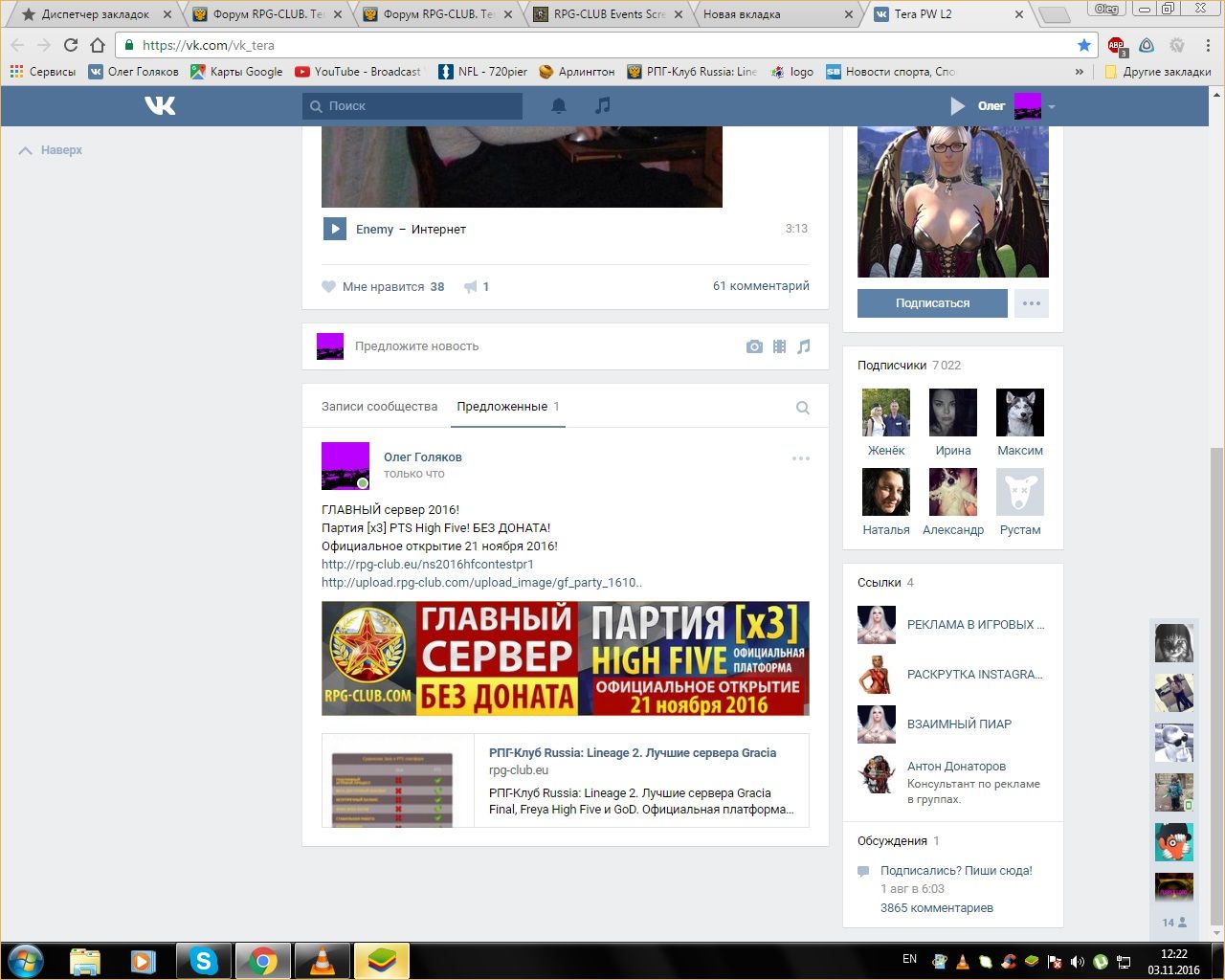Attach video using film strip icon
This screenshot has width=1225, height=980.
pos(779,346)
